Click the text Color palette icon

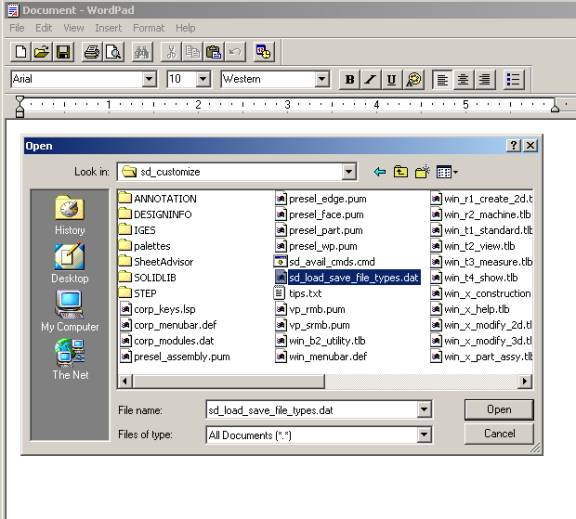click(x=414, y=79)
